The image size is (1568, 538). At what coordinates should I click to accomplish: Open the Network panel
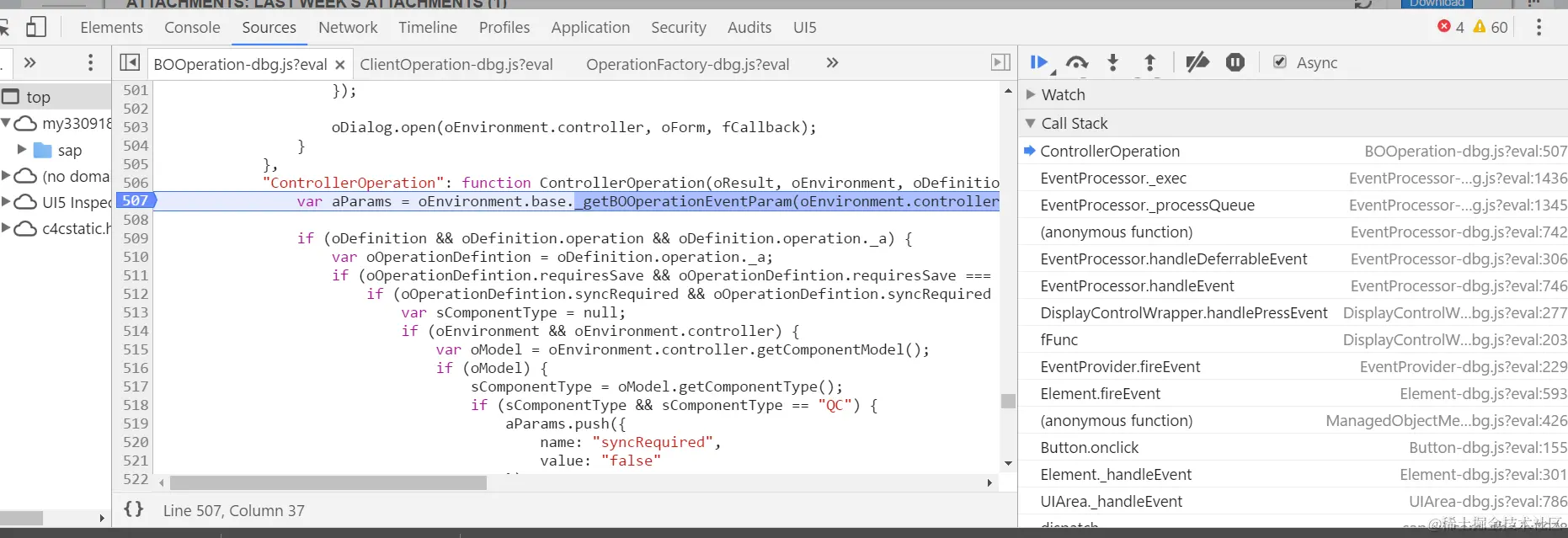point(348,27)
